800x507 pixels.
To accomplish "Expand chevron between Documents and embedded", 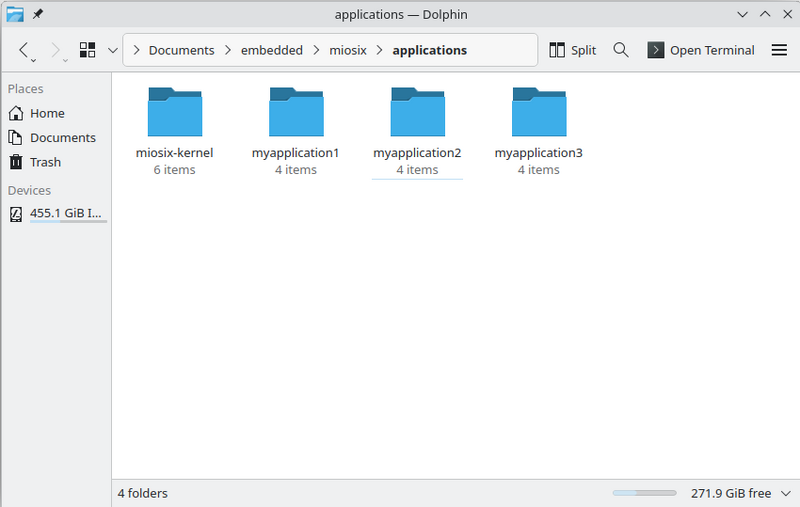I will tap(228, 50).
